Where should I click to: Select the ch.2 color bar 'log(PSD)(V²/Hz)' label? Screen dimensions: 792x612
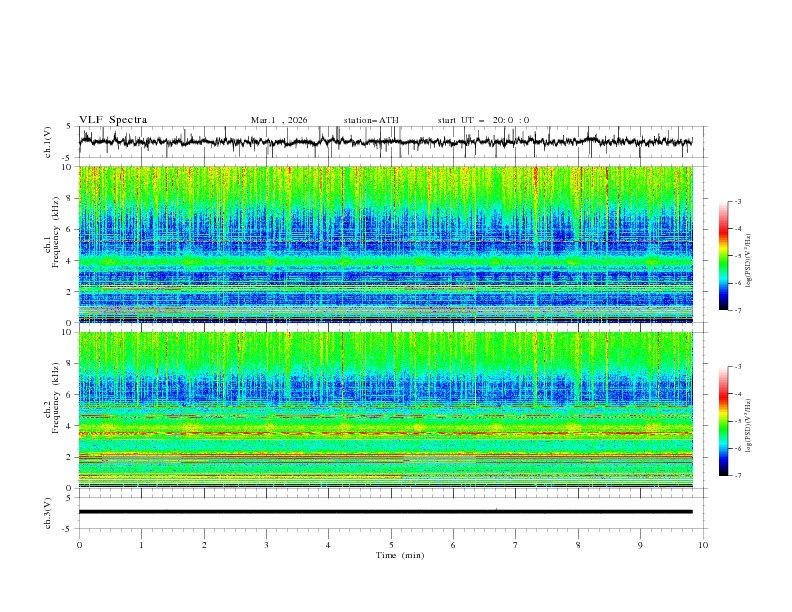pyautogui.click(x=748, y=426)
